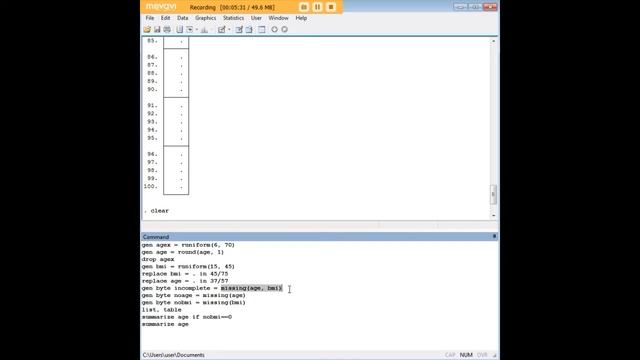Click the 'gen byte nobmi = missing(bmi)' line
The height and width of the screenshot is (360, 640).
pos(193,302)
